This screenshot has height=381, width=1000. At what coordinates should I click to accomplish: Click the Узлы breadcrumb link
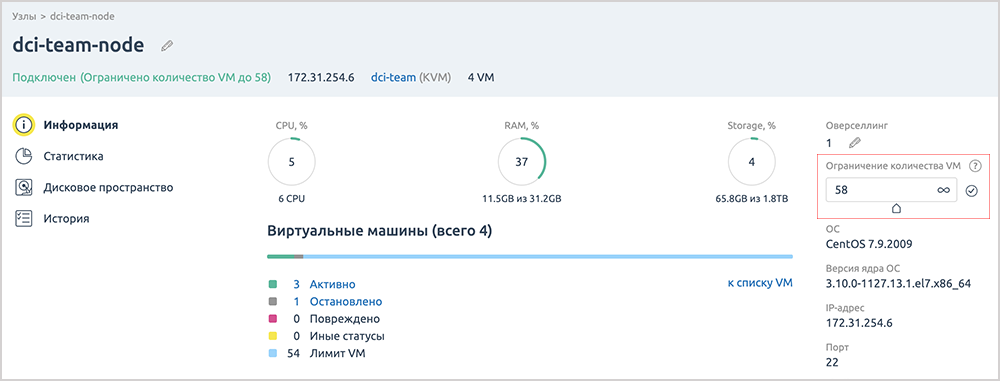click(24, 15)
